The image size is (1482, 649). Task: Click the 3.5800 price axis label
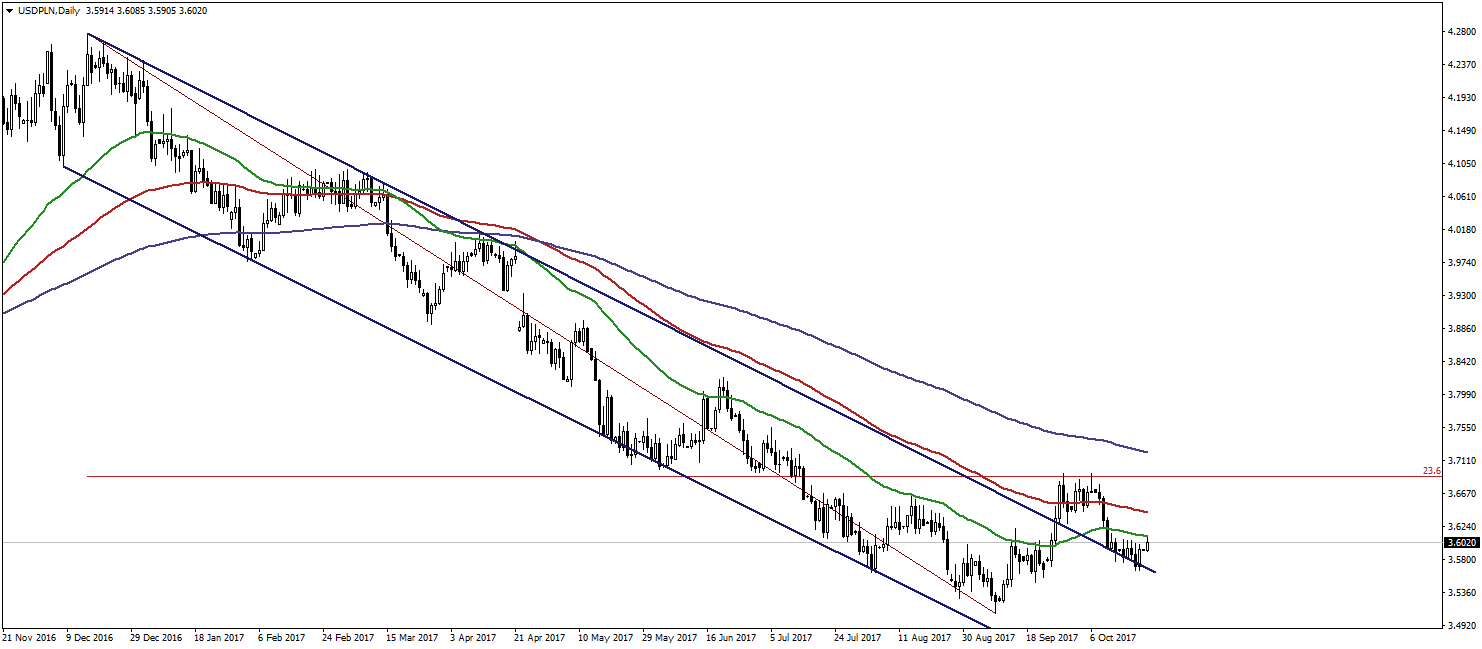(x=1461, y=560)
